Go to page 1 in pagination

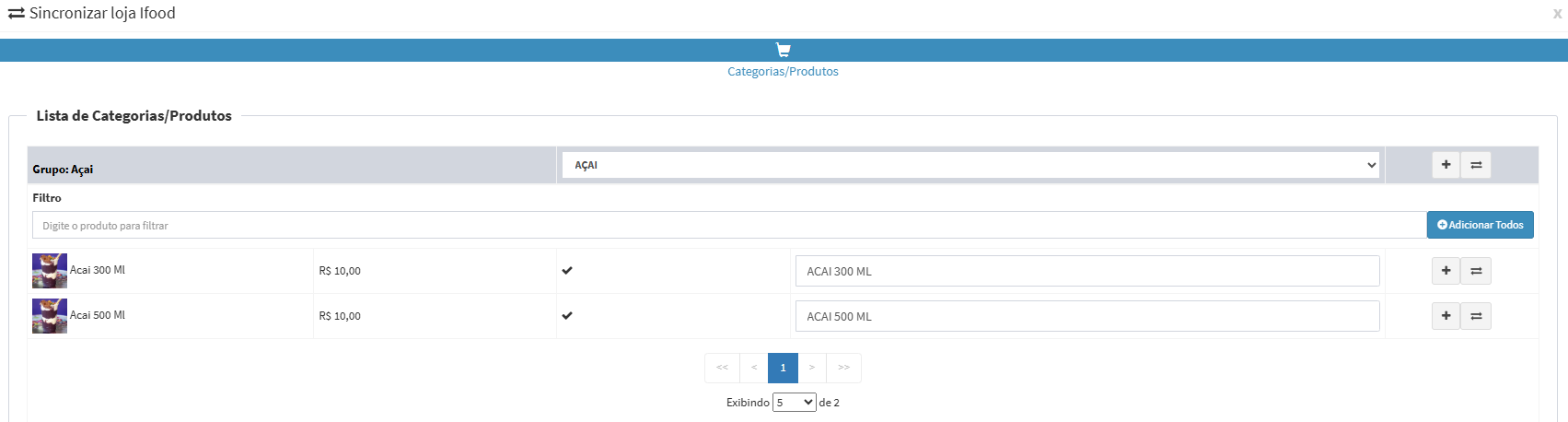click(783, 368)
